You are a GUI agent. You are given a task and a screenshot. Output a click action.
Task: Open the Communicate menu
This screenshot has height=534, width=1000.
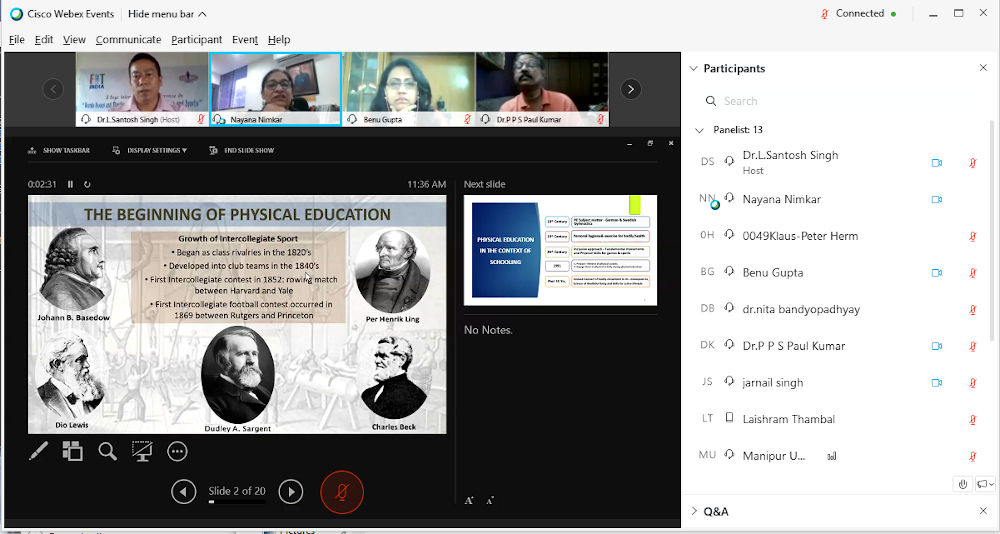point(128,40)
